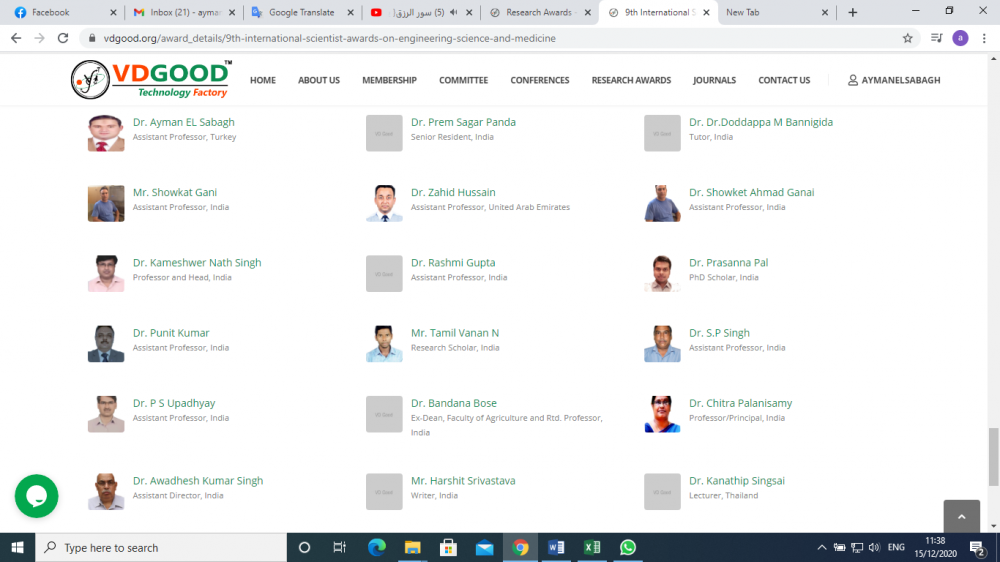Open Dr. Chitra Palanisamy profile link
This screenshot has height=562, width=1000.
pos(740,403)
